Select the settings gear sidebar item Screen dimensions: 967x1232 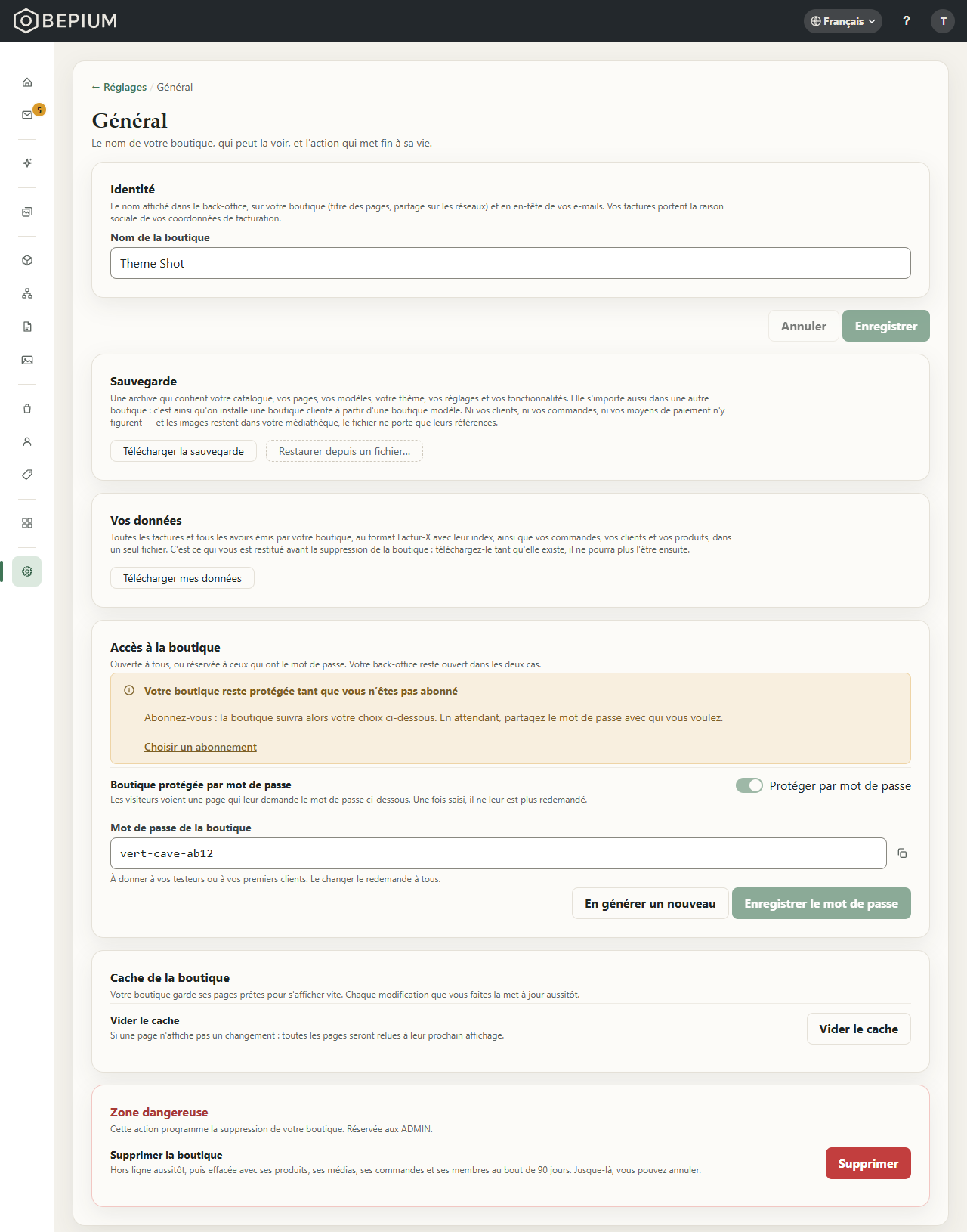click(27, 571)
